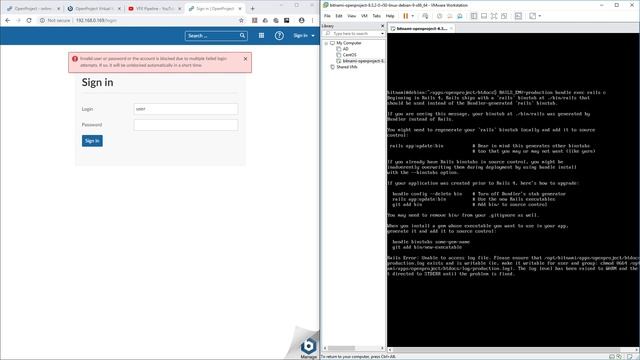Viewport: 640px width, 360px height.
Task: Open the Help menu in VMware
Action: pyautogui.click(x=390, y=16)
